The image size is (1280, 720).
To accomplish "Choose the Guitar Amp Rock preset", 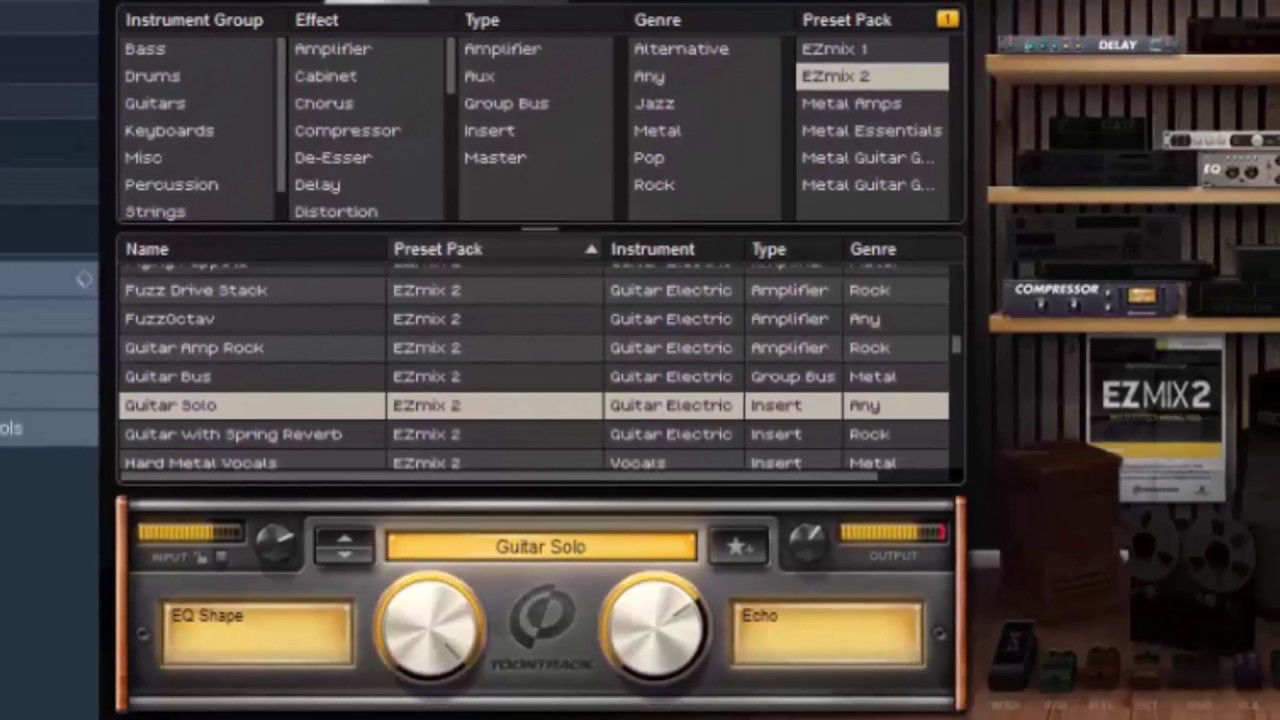I will point(534,348).
